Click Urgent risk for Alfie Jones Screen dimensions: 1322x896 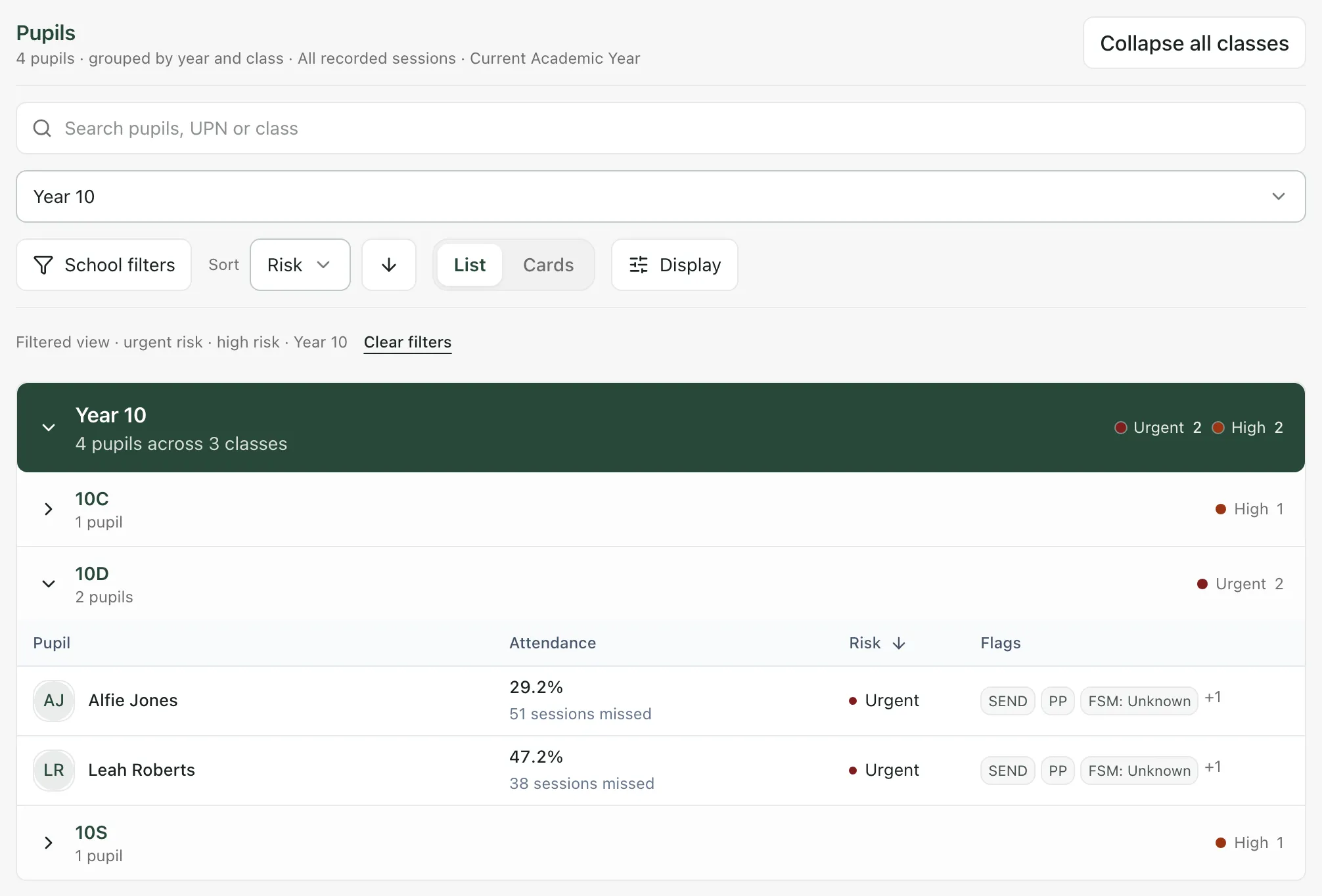click(884, 701)
